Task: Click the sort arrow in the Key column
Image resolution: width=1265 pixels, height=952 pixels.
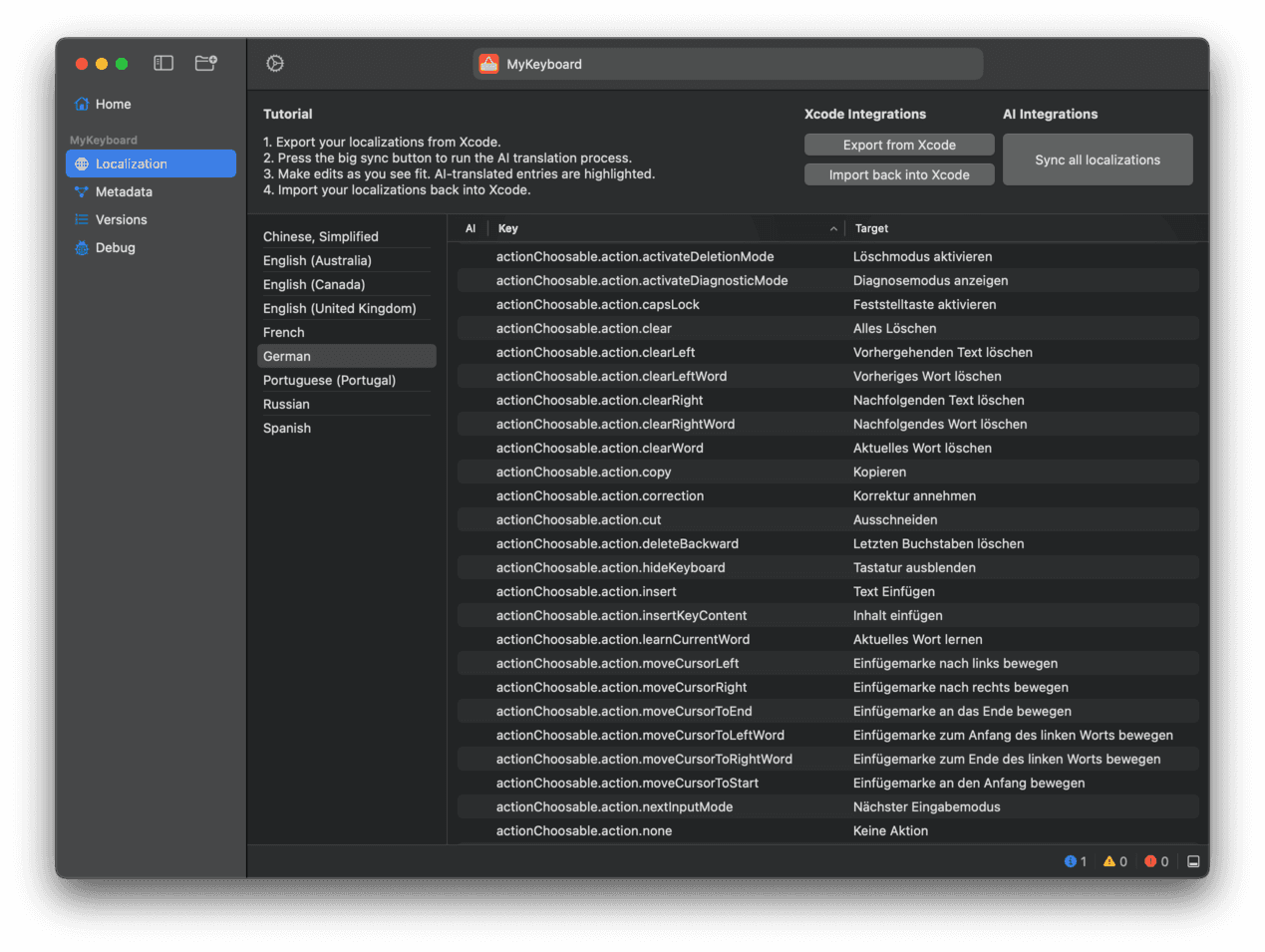Action: [x=833, y=229]
